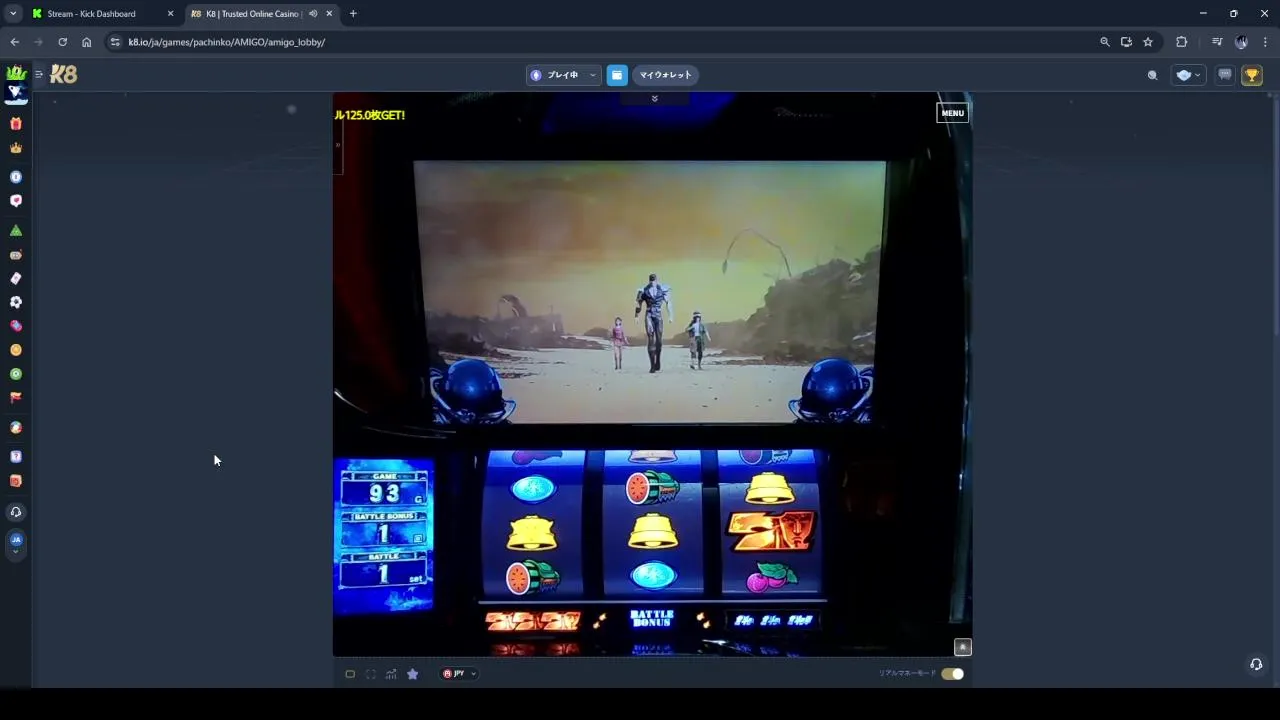Select the green triangle sidebar icon
Viewport: 1280px width, 720px height.
coord(16,231)
